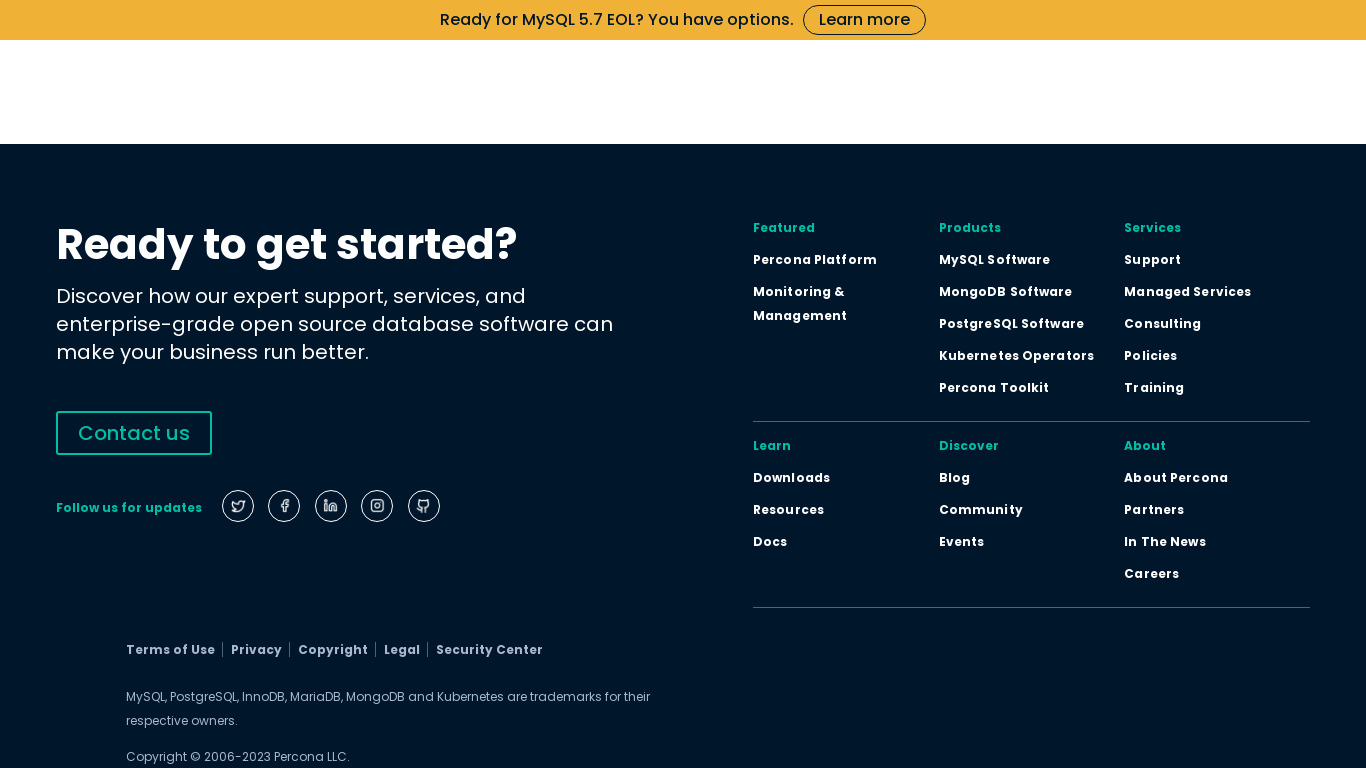
Task: Open the Resources link
Action: [788, 510]
